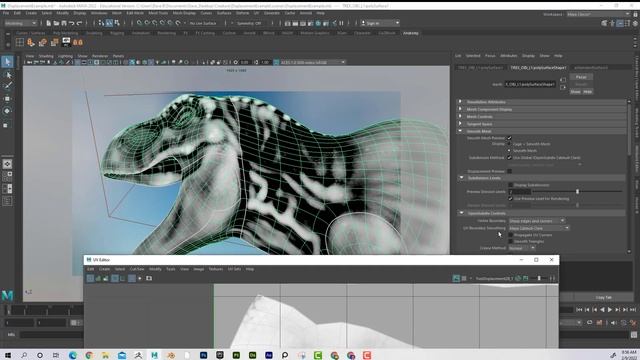640x360 pixels.
Task: Click the first grid shelf icon
Action: [20, 42]
